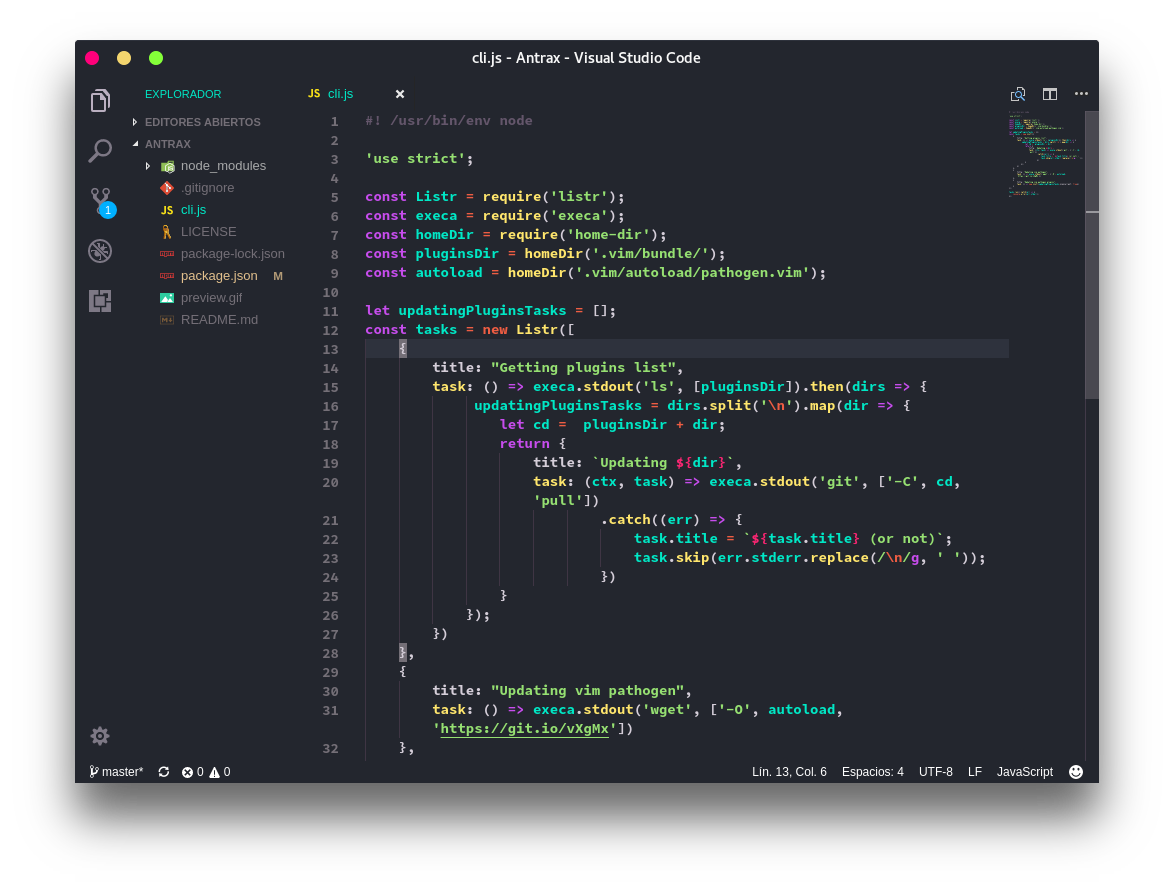This screenshot has height=893, width=1174.
Task: Click the 'use strict' code line
Action: click(419, 159)
